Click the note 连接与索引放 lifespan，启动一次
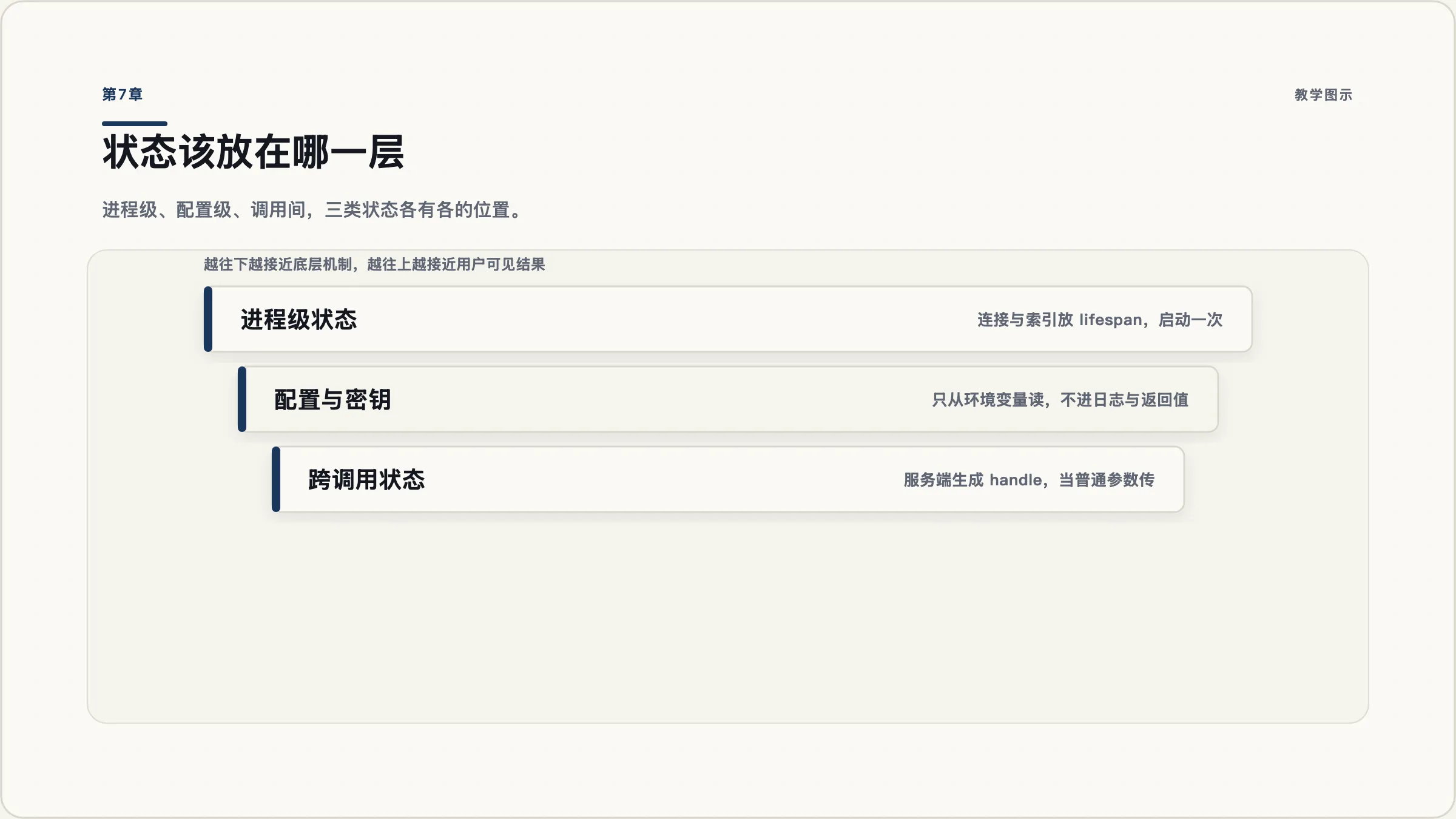Screen dimensions: 1456x819 click(1099, 320)
